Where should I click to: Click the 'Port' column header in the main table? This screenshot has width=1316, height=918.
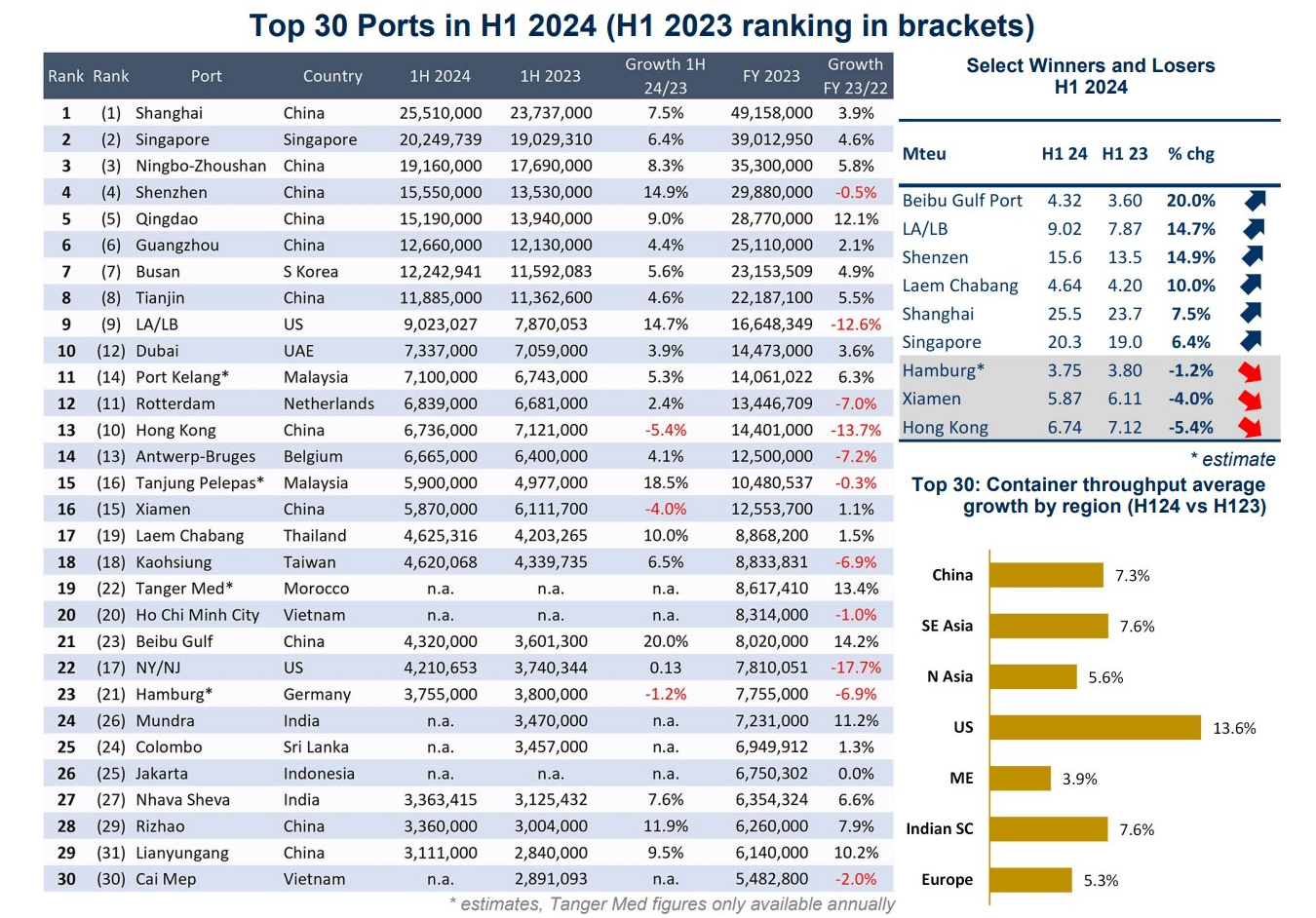point(207,76)
